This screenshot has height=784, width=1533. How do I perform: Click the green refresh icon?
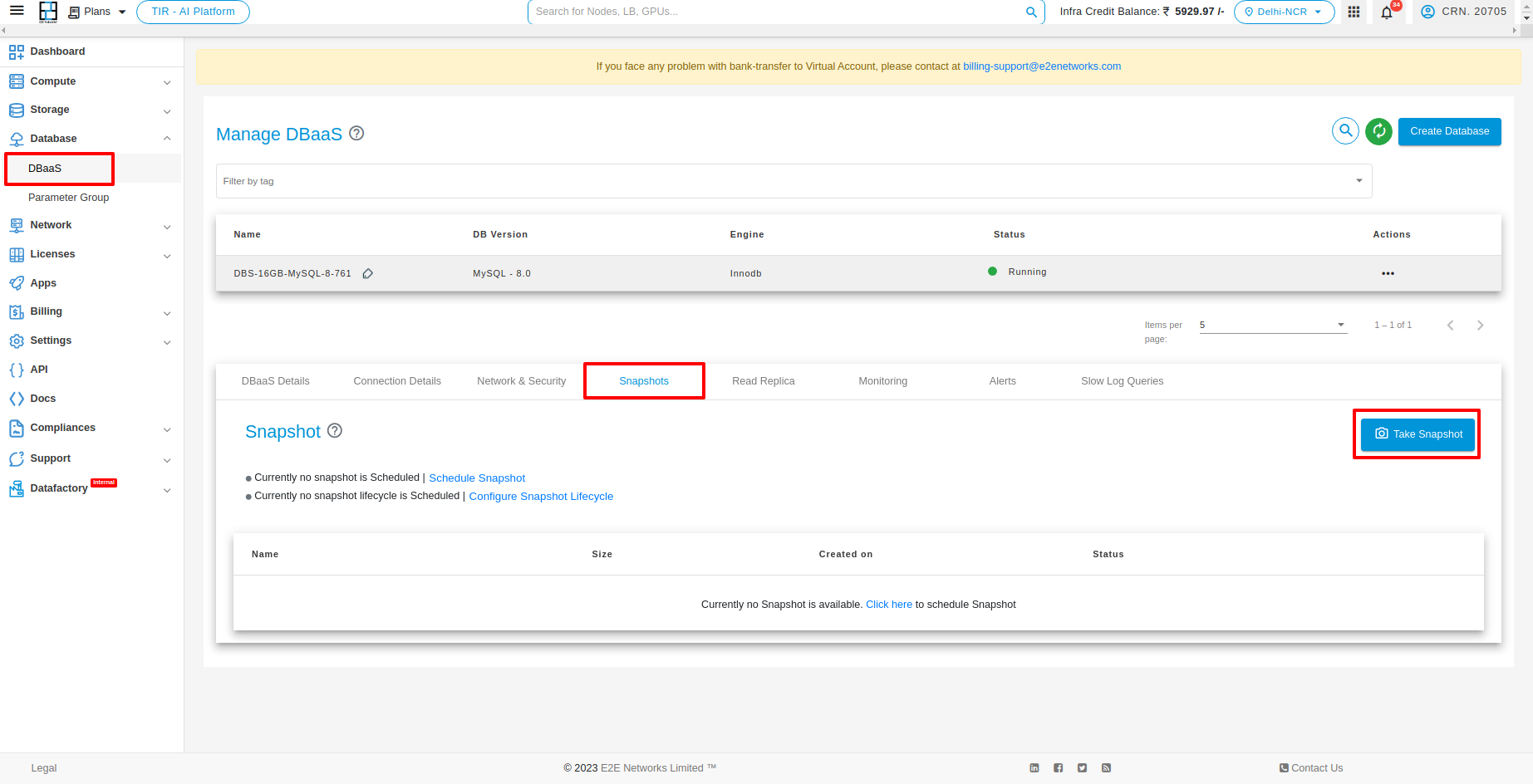pyautogui.click(x=1378, y=131)
